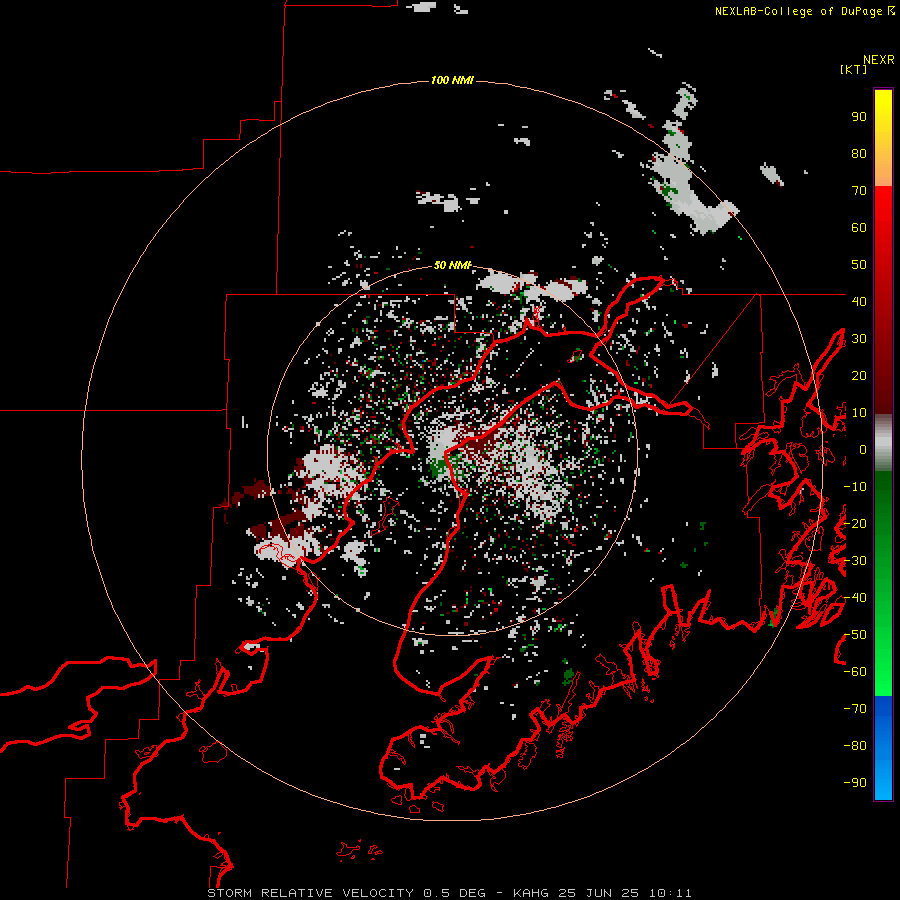The image size is (900, 900).
Task: Click the gray zero-velocity segment of color bar
Action: (883, 443)
